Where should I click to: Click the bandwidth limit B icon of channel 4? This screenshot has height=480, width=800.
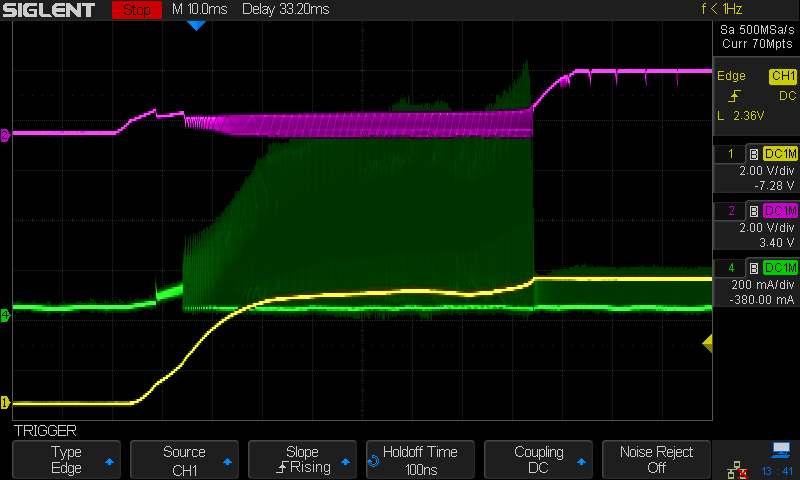point(754,268)
